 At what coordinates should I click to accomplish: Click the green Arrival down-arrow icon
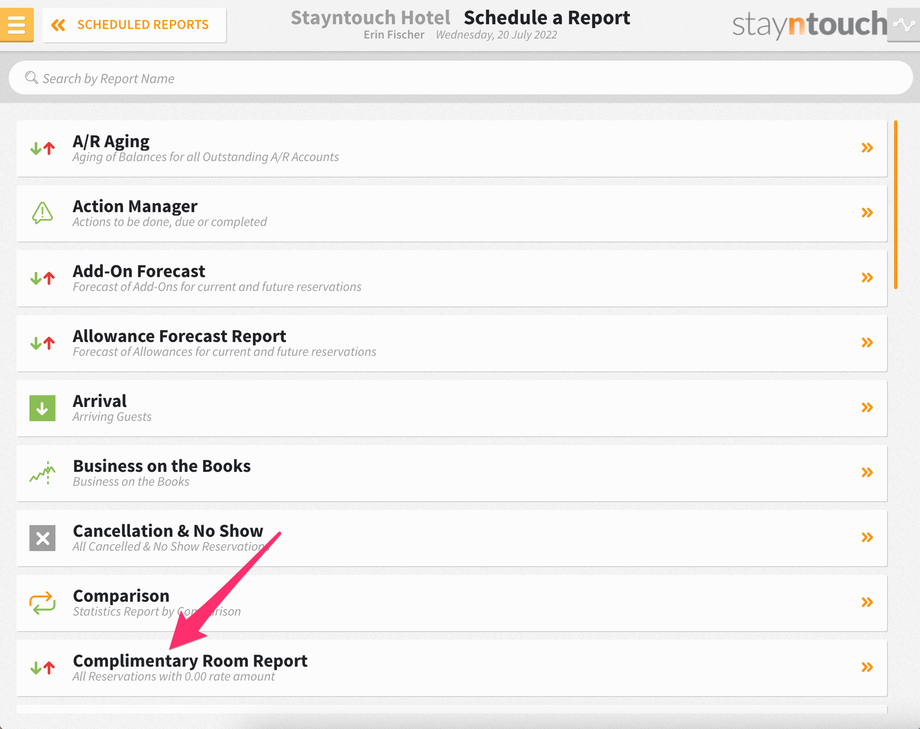pos(42,408)
